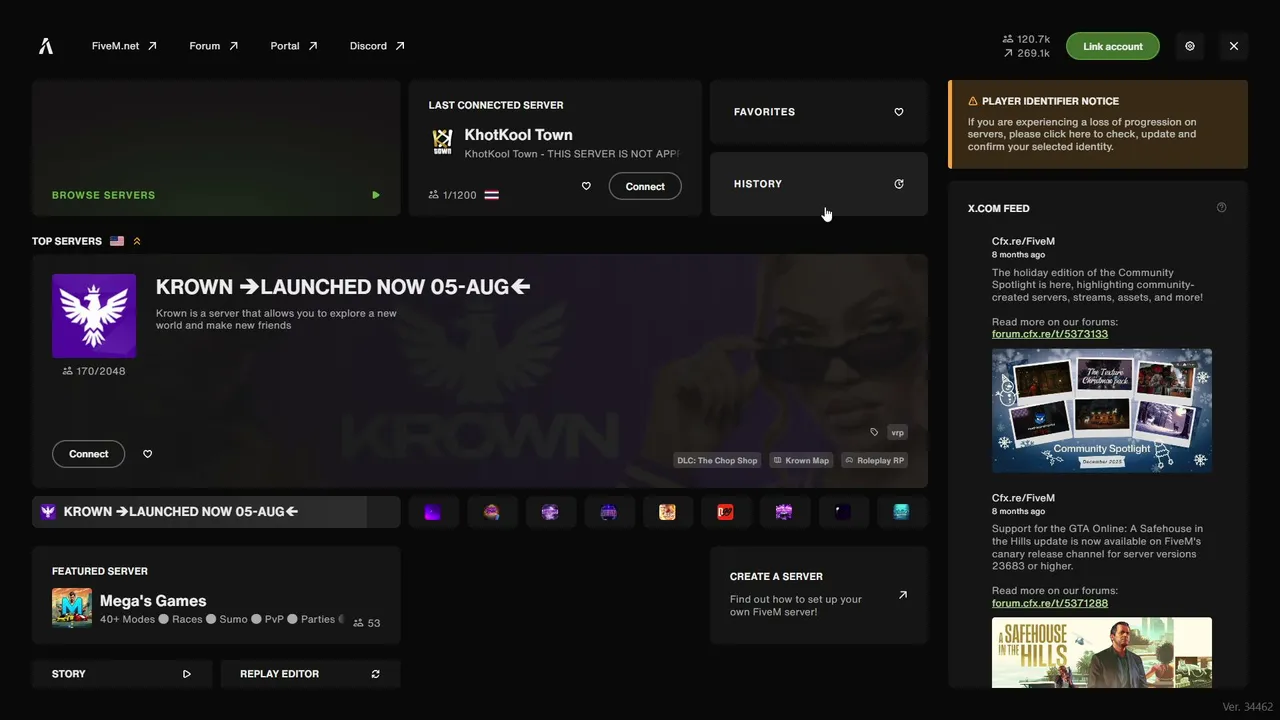
Task: Click the KROWN eagle logo thumbnail
Action: [94, 316]
